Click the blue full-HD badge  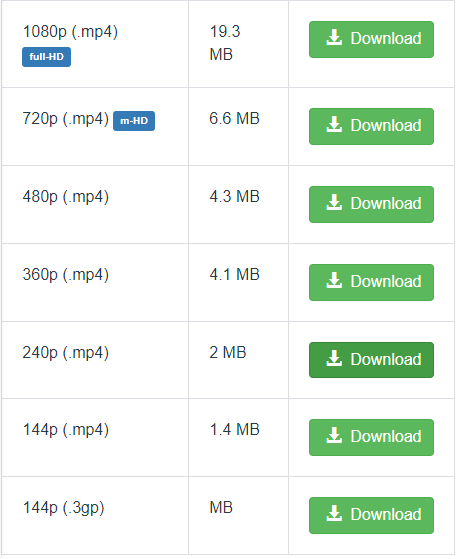[x=46, y=57]
